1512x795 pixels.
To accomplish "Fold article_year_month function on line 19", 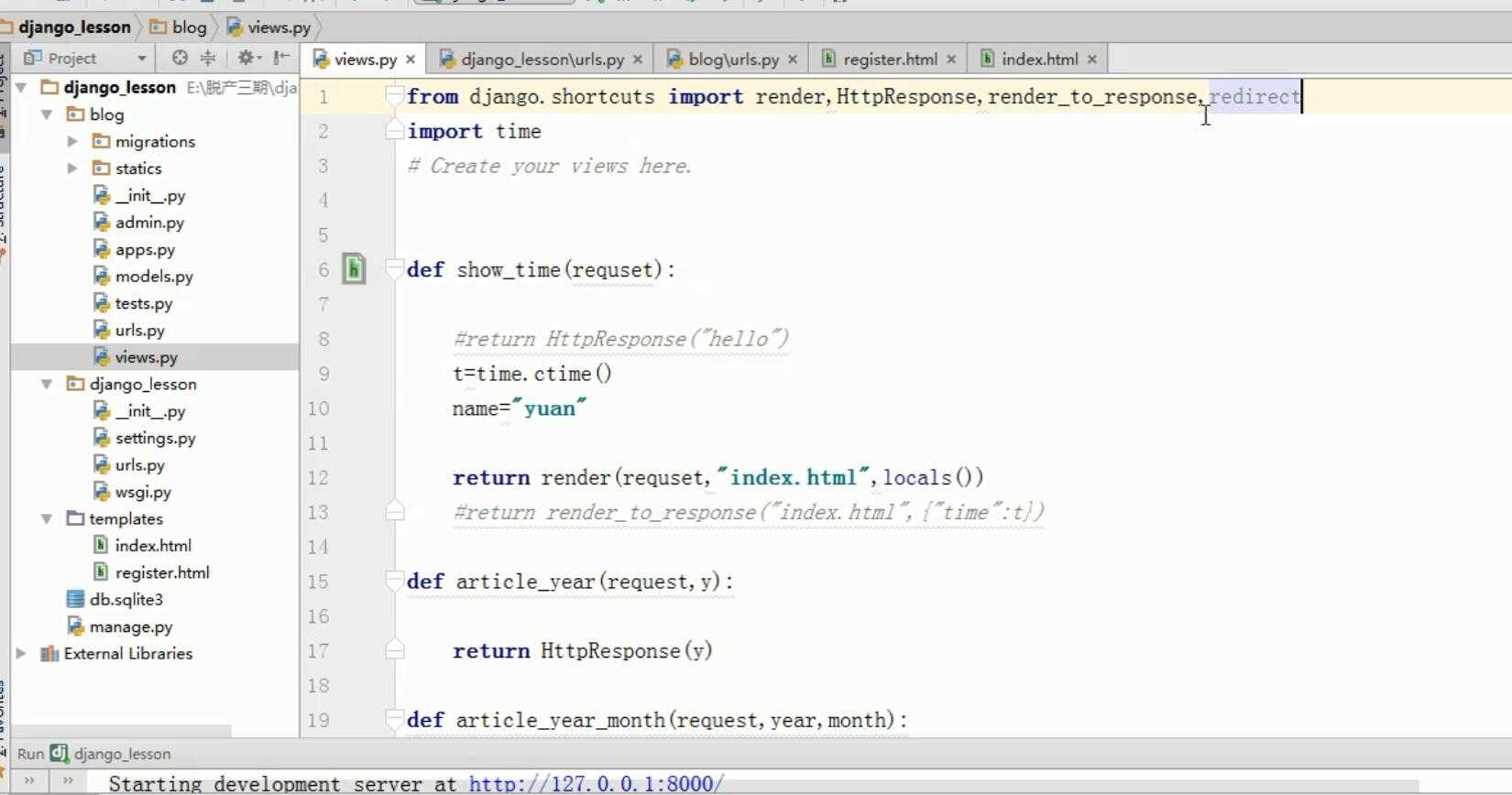I will click(395, 719).
